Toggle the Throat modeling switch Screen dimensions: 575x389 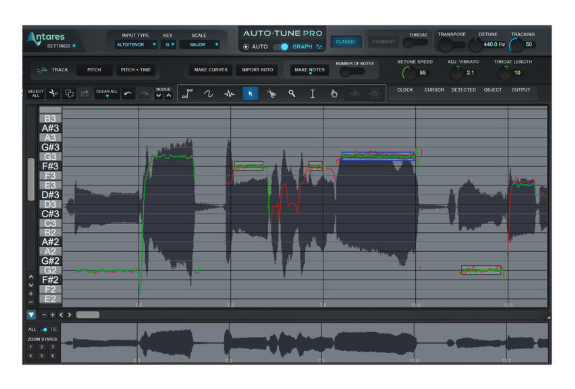[x=415, y=43]
